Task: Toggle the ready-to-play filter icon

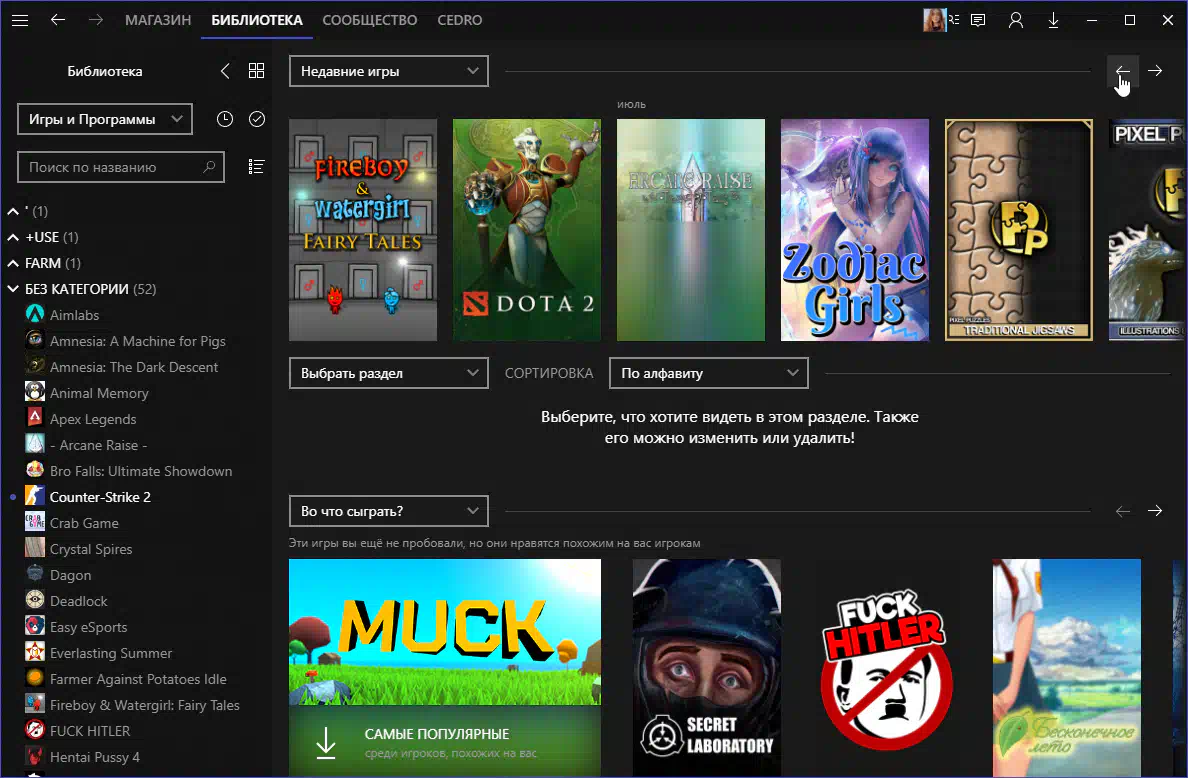Action: [x=257, y=119]
